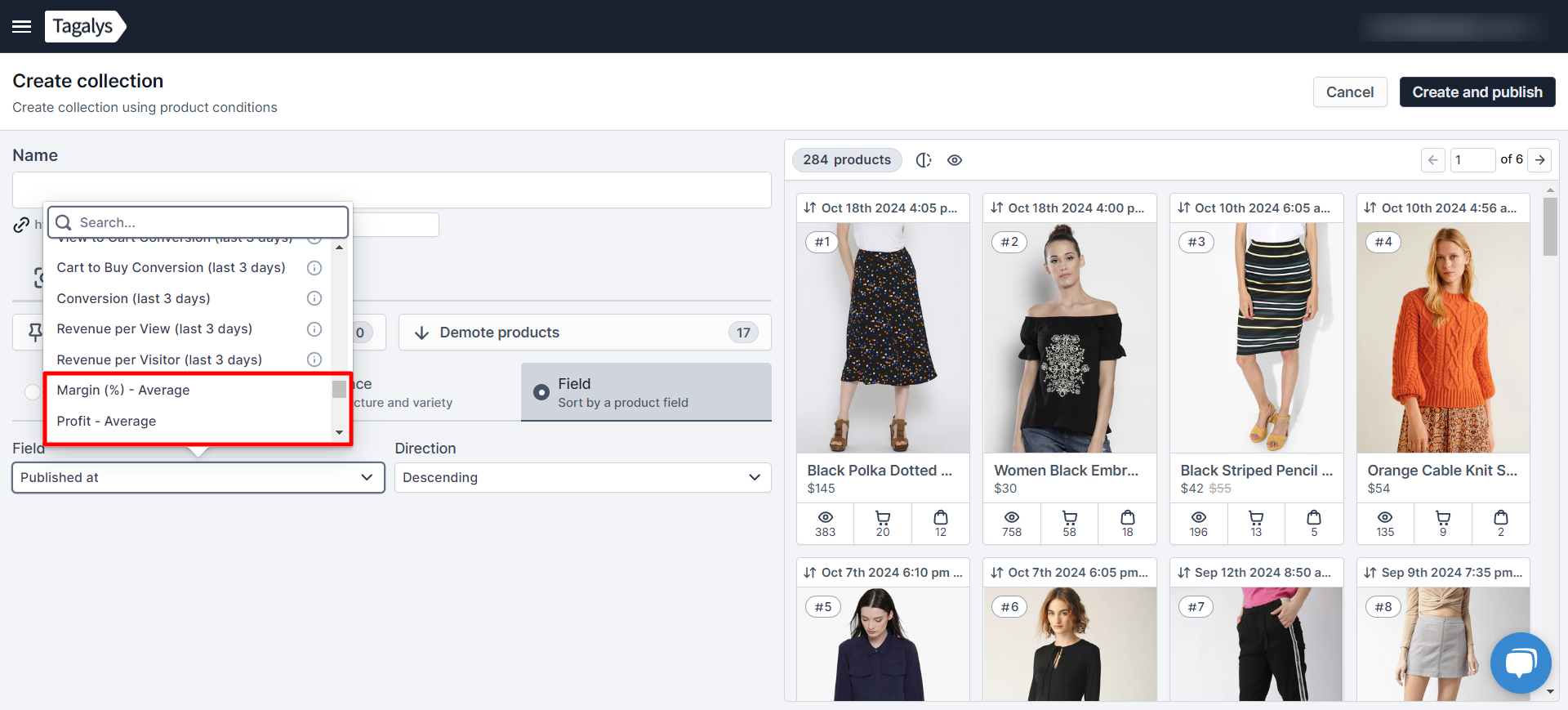The height and width of the screenshot is (710, 1568).
Task: Click the info icon for Revenue per View
Action: pos(314,329)
